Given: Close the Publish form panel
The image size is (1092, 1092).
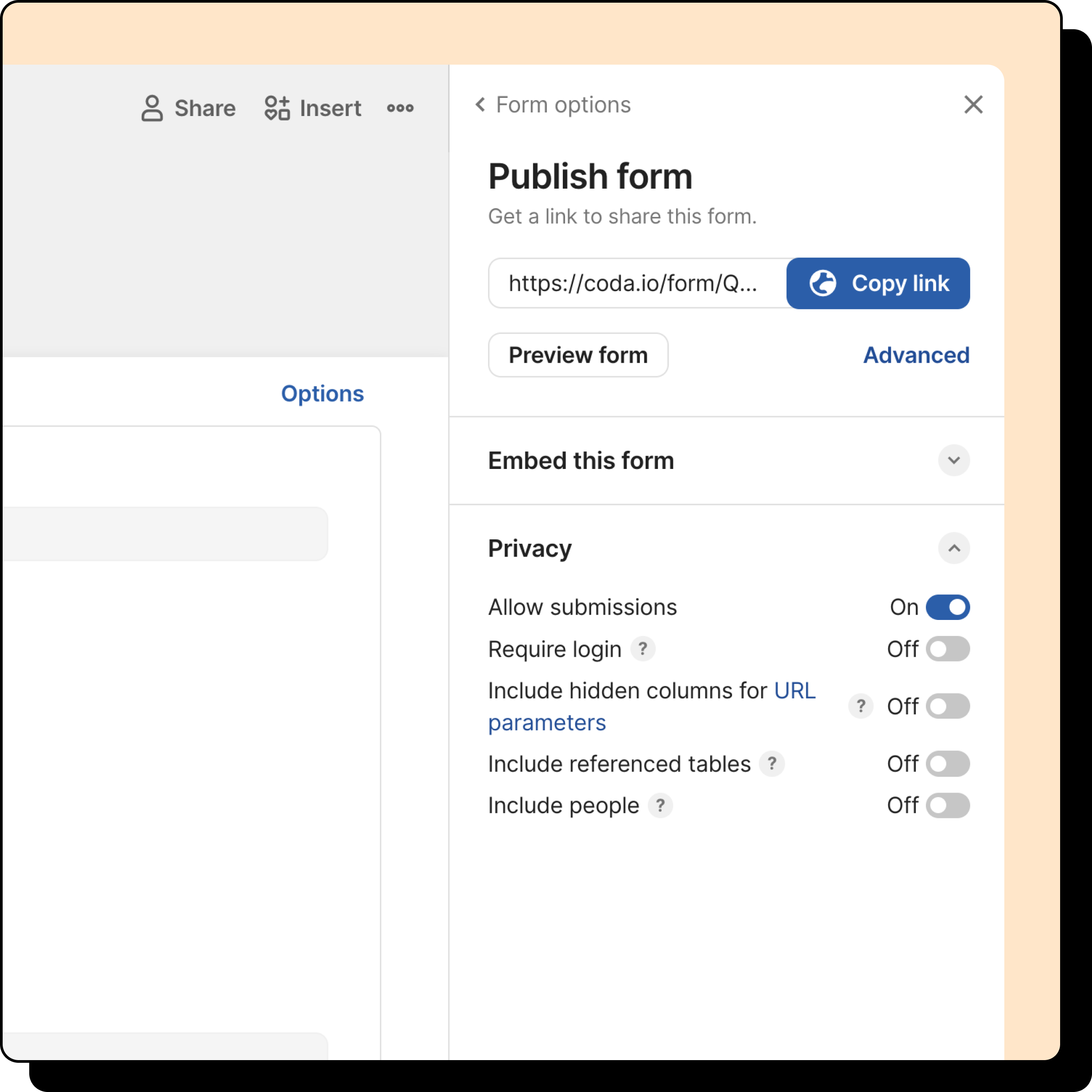Looking at the screenshot, I should pyautogui.click(x=973, y=105).
